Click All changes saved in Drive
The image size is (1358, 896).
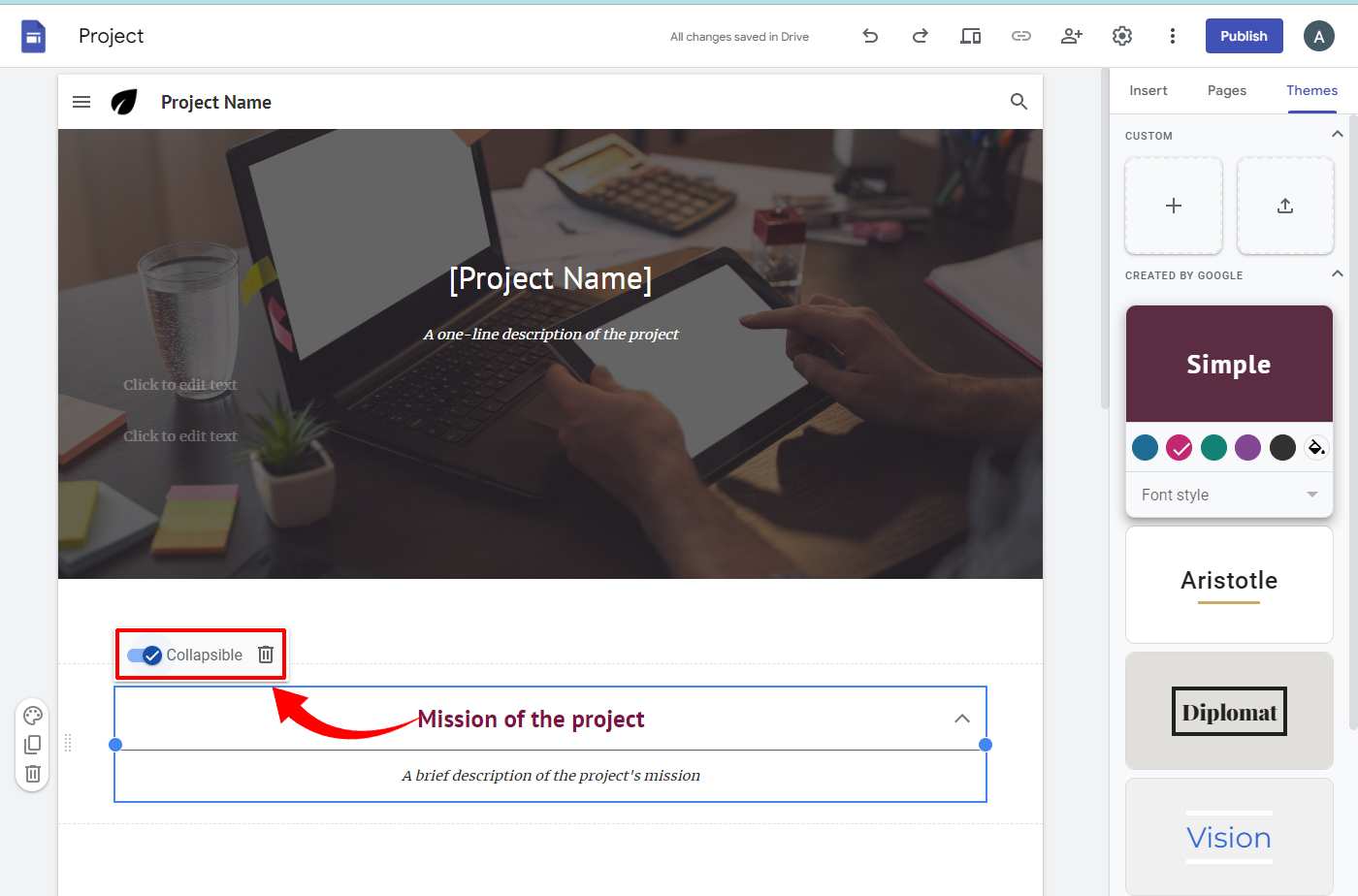click(x=738, y=36)
